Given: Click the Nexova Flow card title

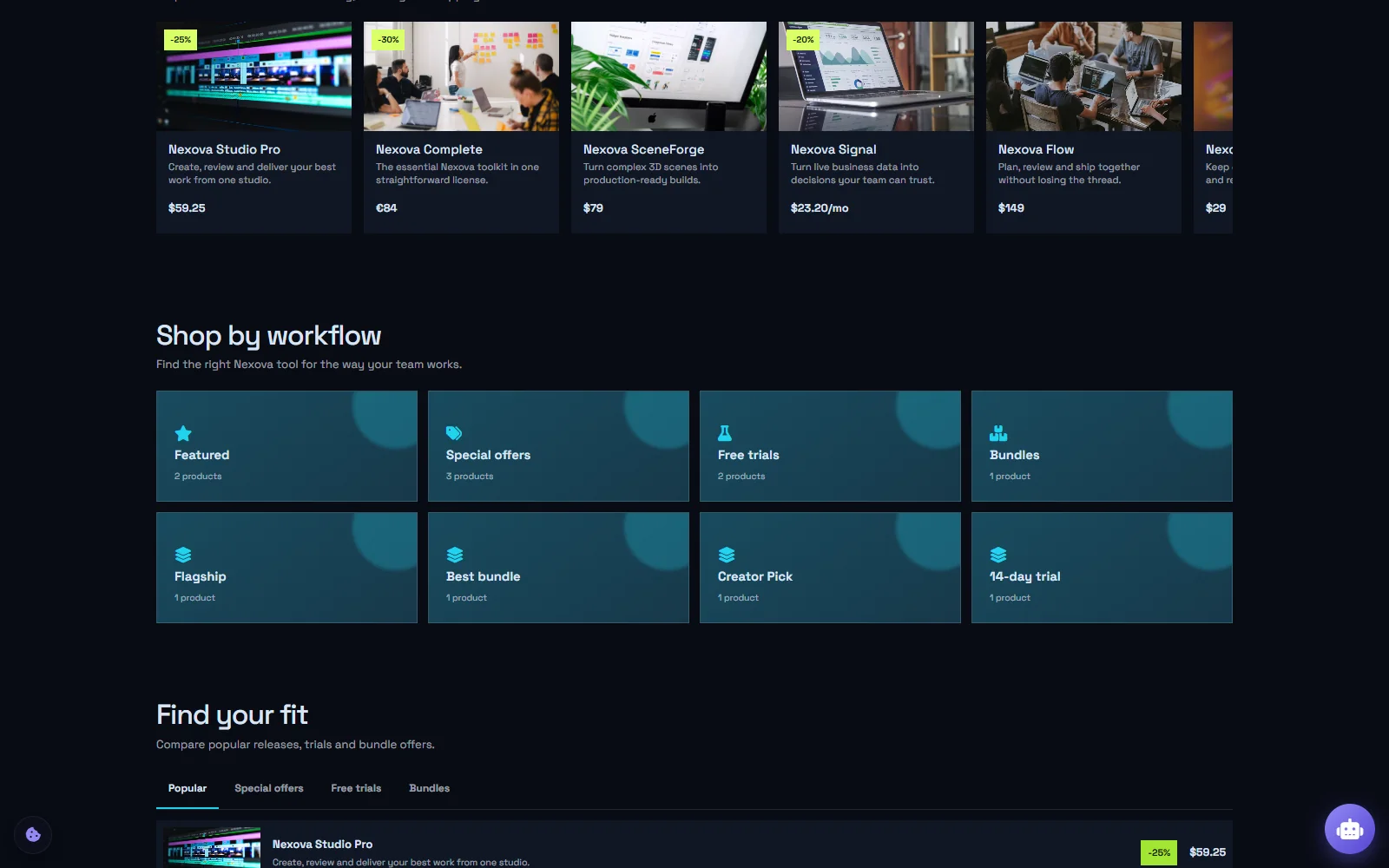Looking at the screenshot, I should coord(1036,149).
